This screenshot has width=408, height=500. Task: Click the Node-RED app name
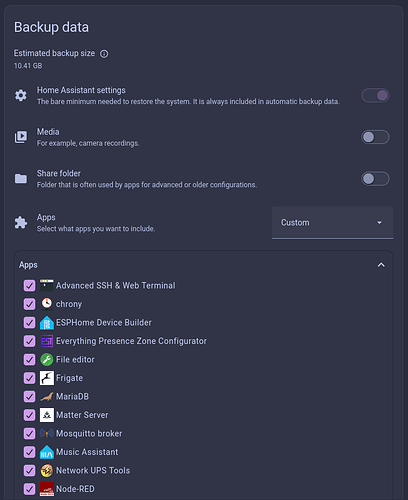tap(75, 489)
